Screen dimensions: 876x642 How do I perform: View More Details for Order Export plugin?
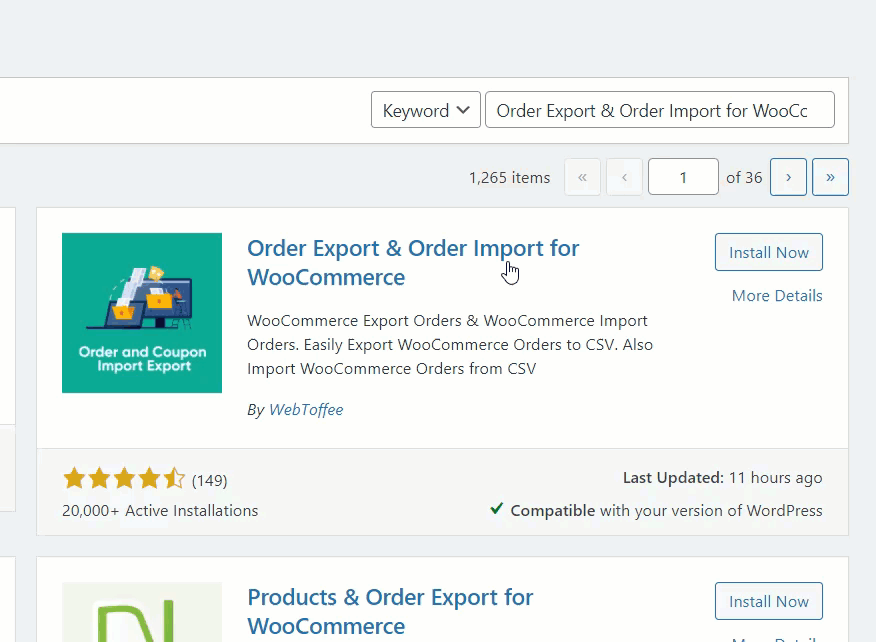pyautogui.click(x=777, y=296)
